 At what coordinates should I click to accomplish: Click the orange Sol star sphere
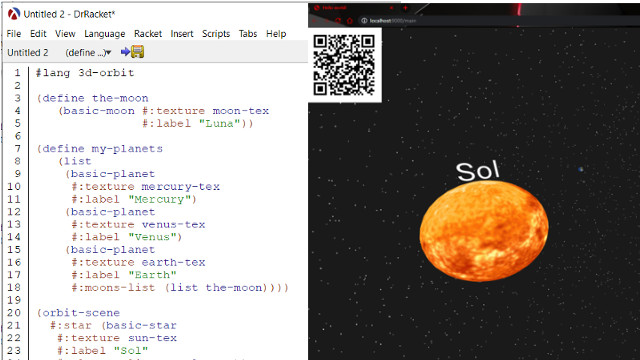(484, 231)
